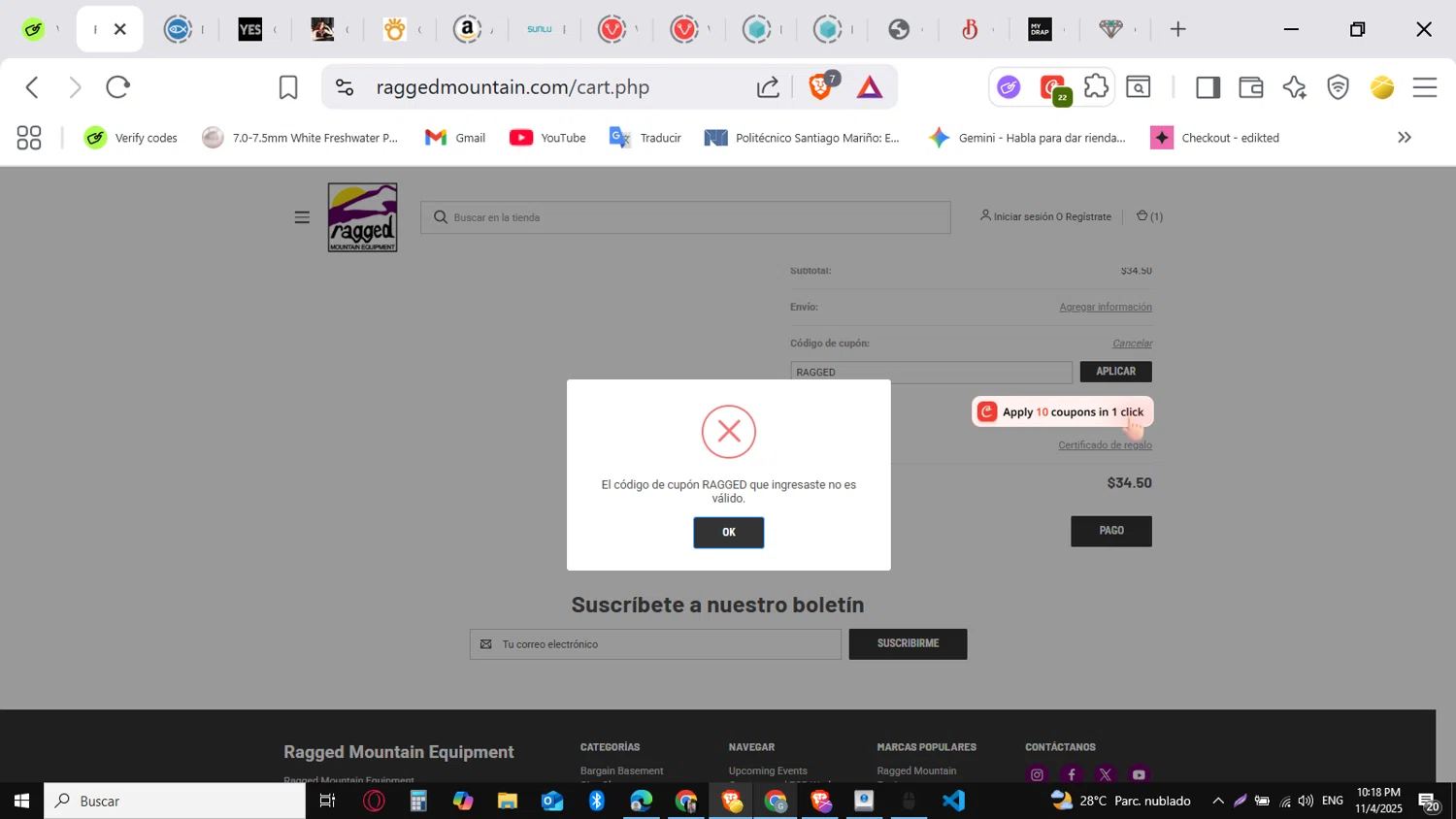Image resolution: width=1456 pixels, height=819 pixels.
Task: Click the bookmarks bar apps grid icon
Action: [x=29, y=138]
